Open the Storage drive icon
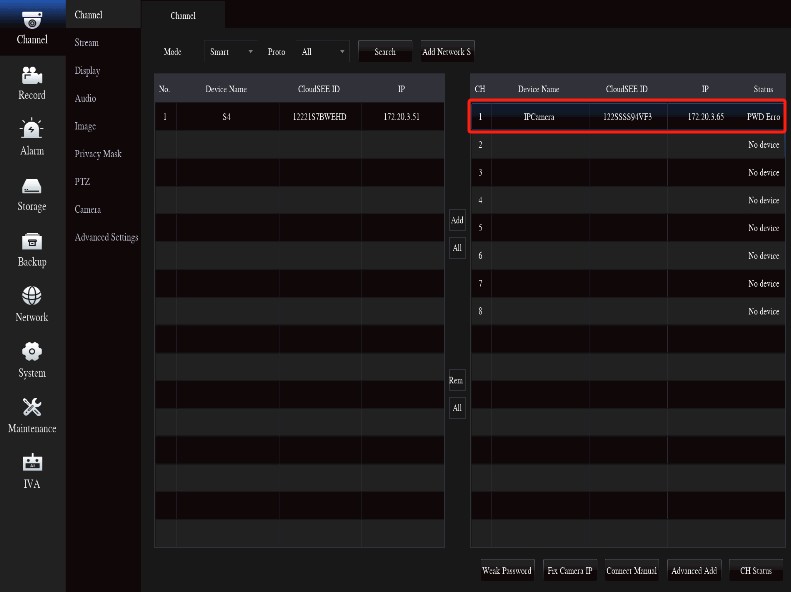791x592 pixels. 32,187
